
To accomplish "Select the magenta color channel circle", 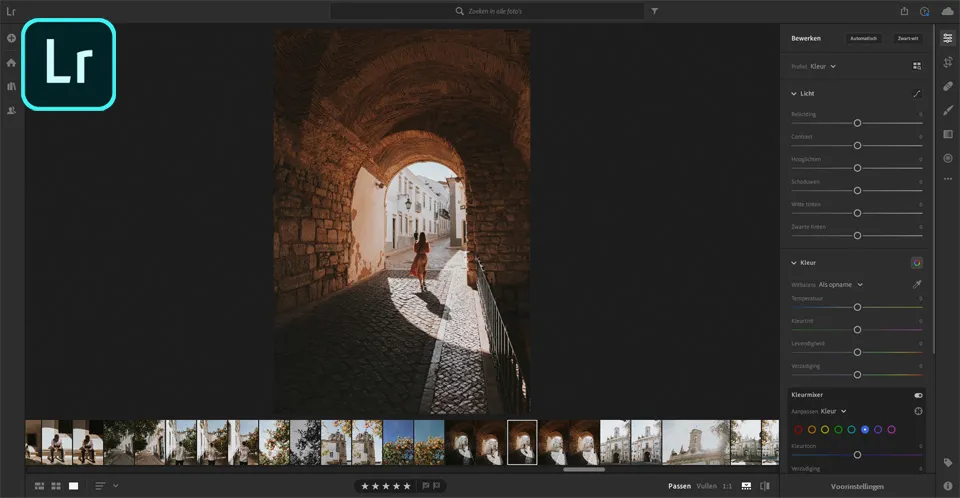I will 891,429.
